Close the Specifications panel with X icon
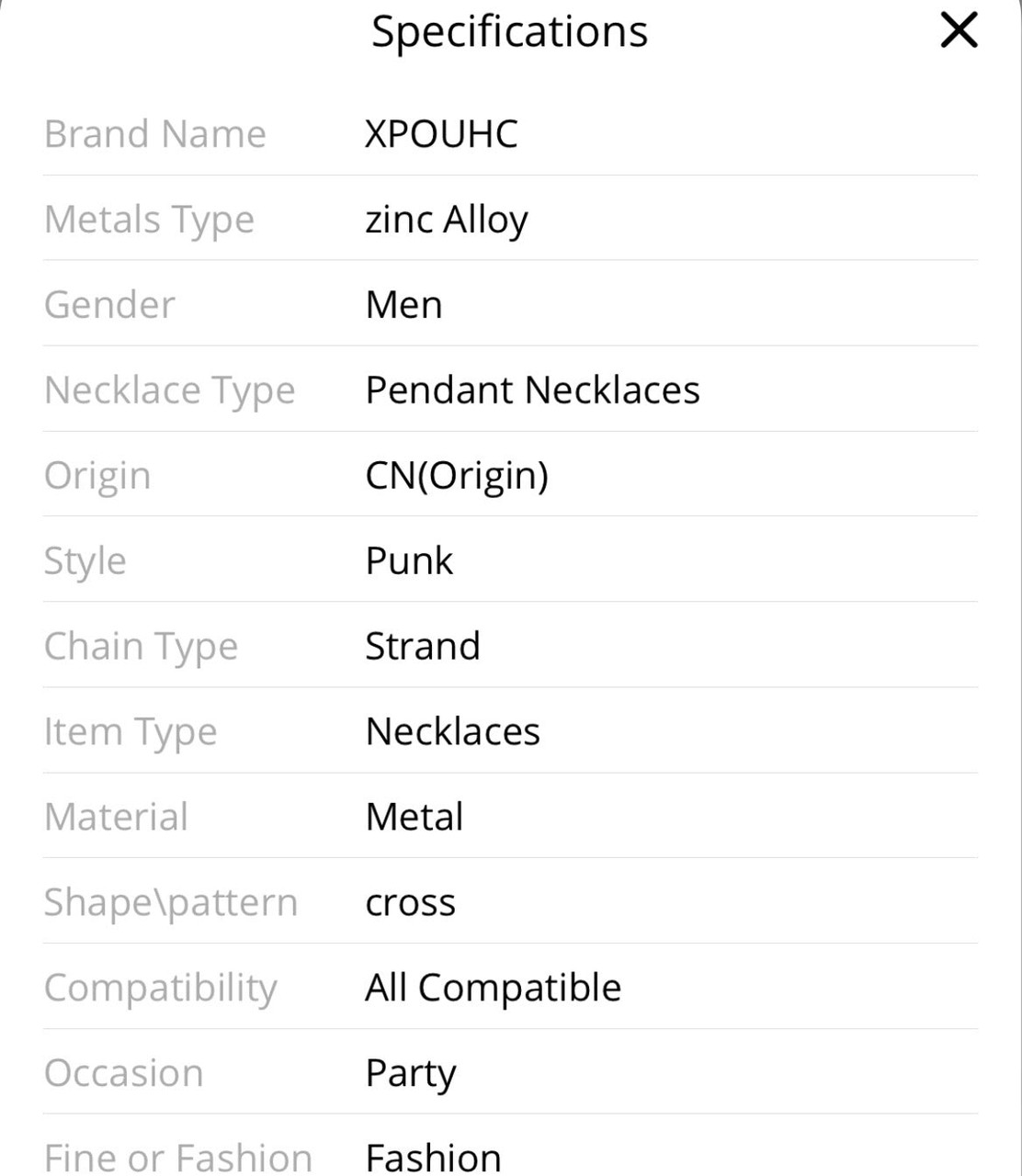This screenshot has height=1176, width=1022. (959, 30)
